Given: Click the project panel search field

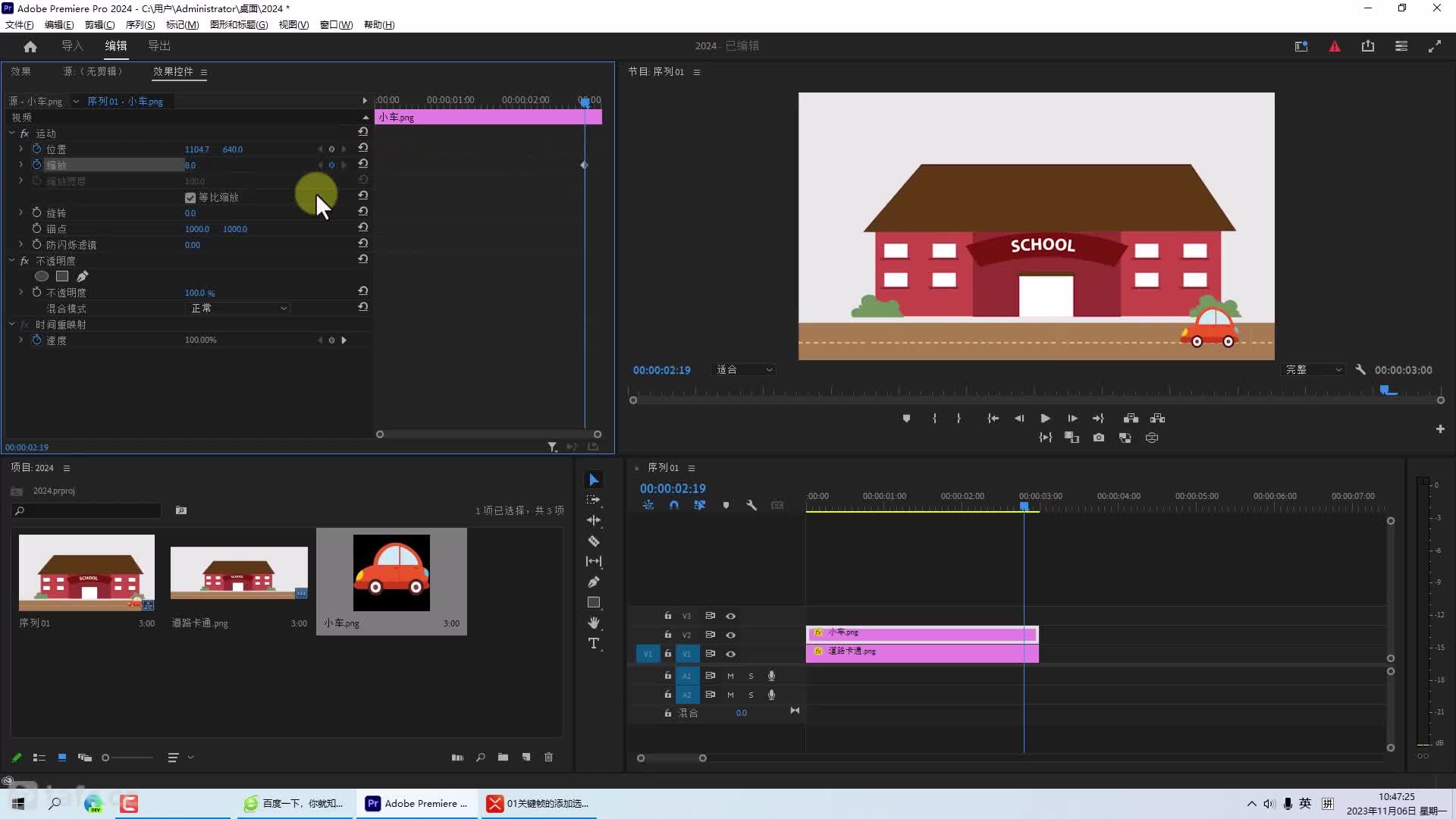Looking at the screenshot, I should (x=86, y=510).
